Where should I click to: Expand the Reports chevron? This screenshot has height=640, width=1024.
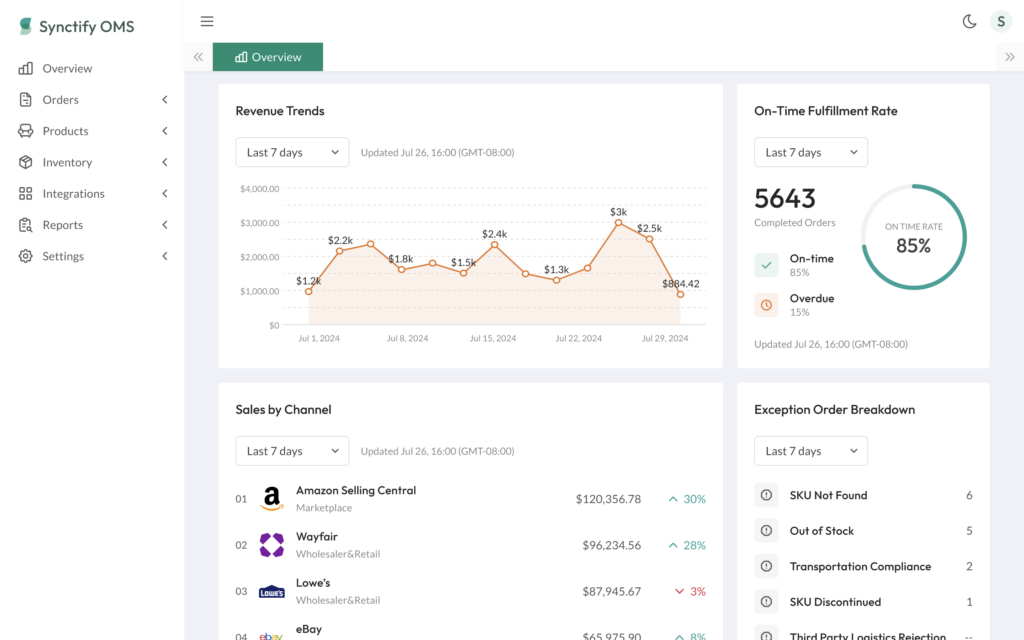click(x=165, y=225)
